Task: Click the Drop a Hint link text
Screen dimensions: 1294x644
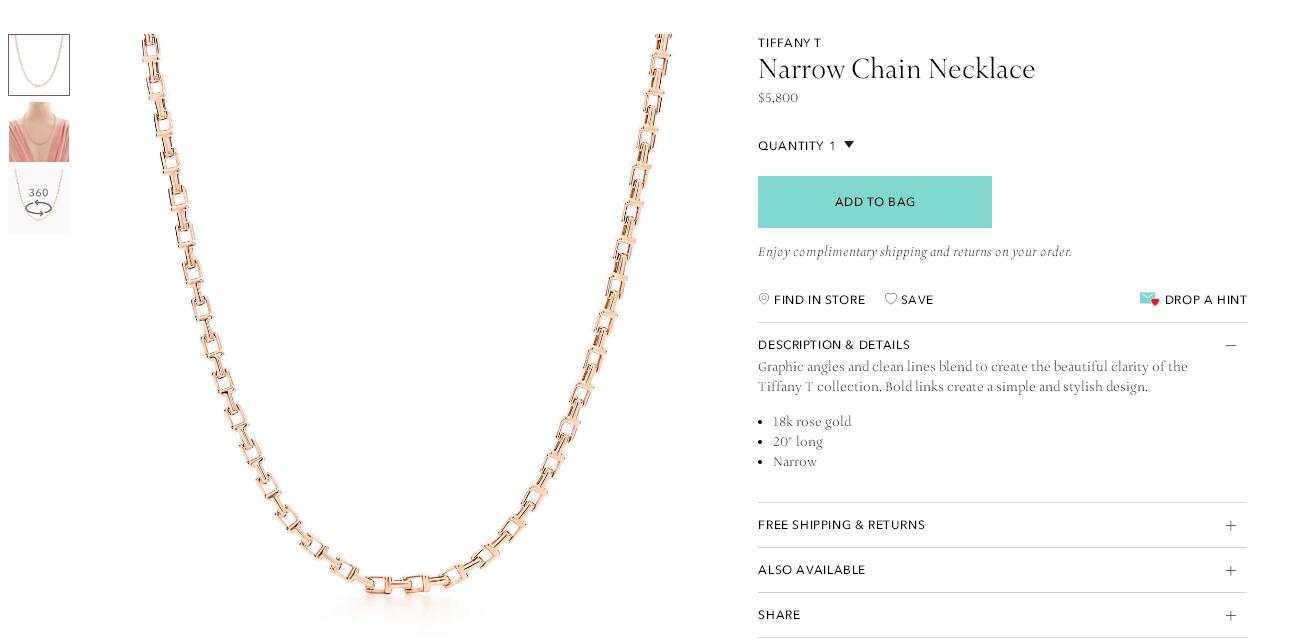Action: coord(1205,300)
